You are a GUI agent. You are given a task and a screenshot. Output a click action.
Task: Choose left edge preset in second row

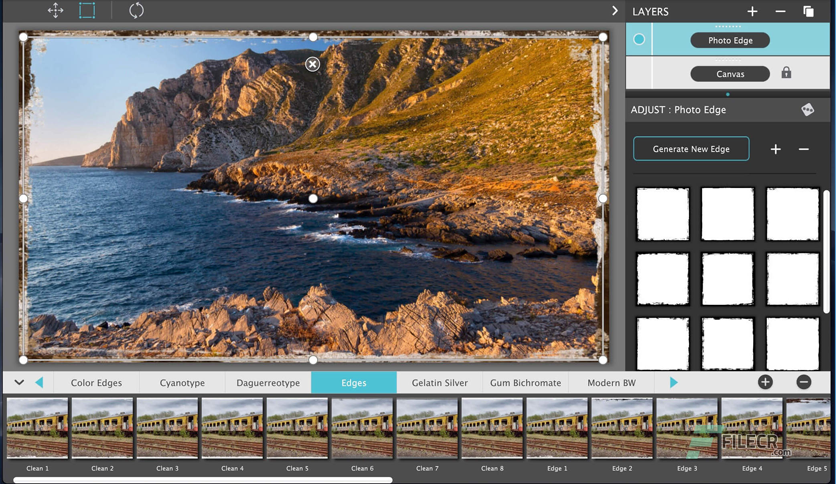coord(663,279)
